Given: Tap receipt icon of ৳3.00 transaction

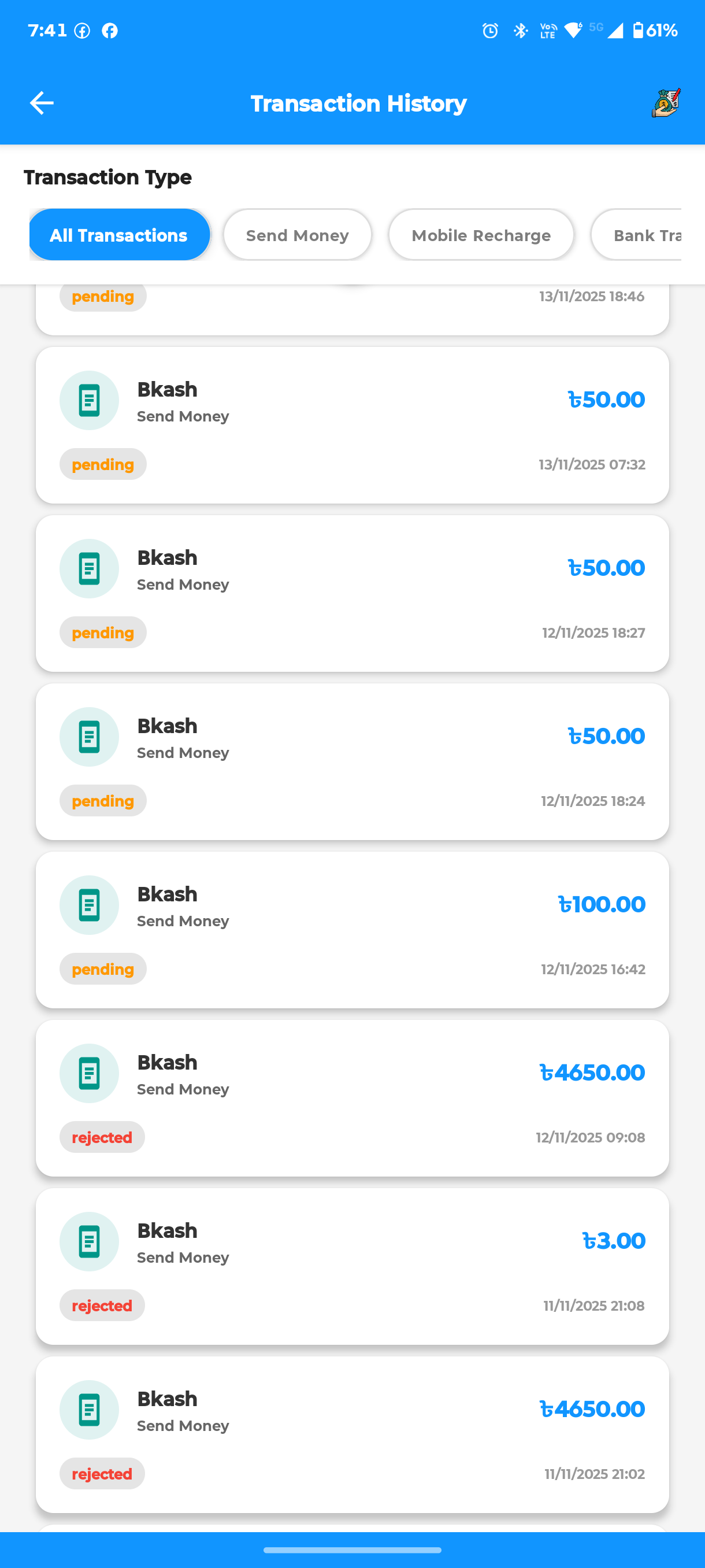Looking at the screenshot, I should (89, 1242).
